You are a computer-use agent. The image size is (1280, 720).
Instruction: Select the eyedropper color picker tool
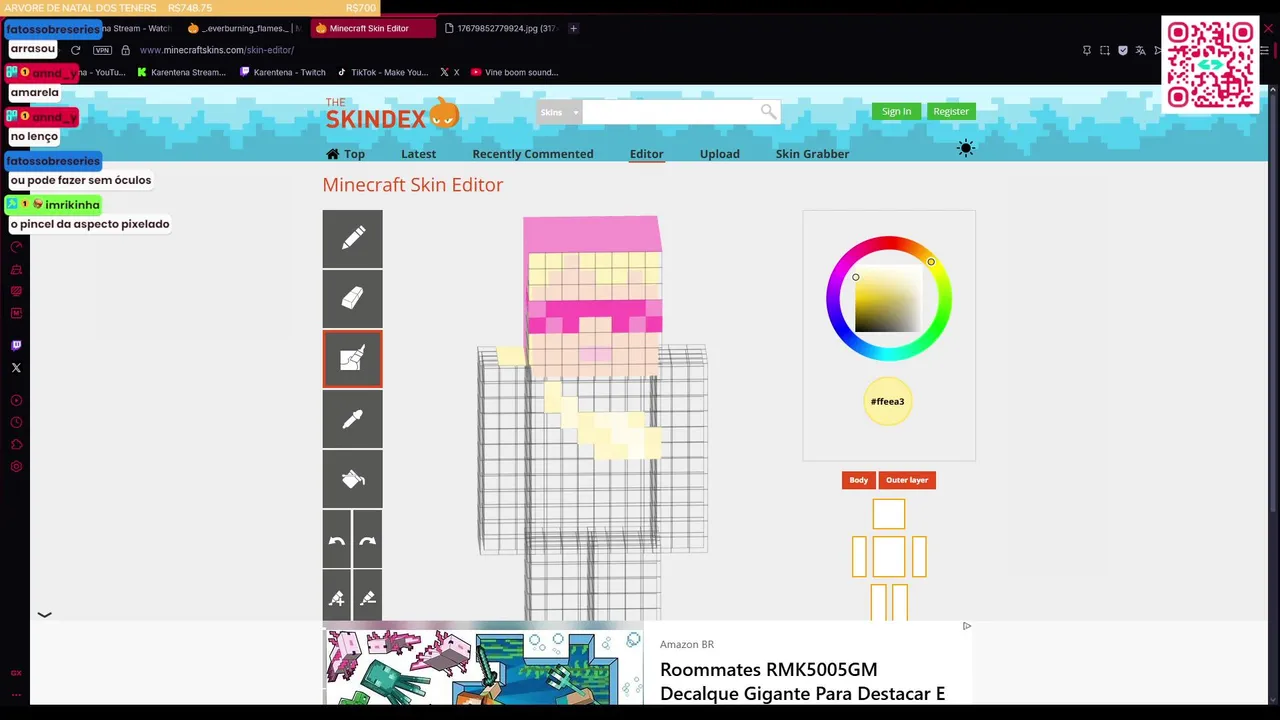coord(352,419)
